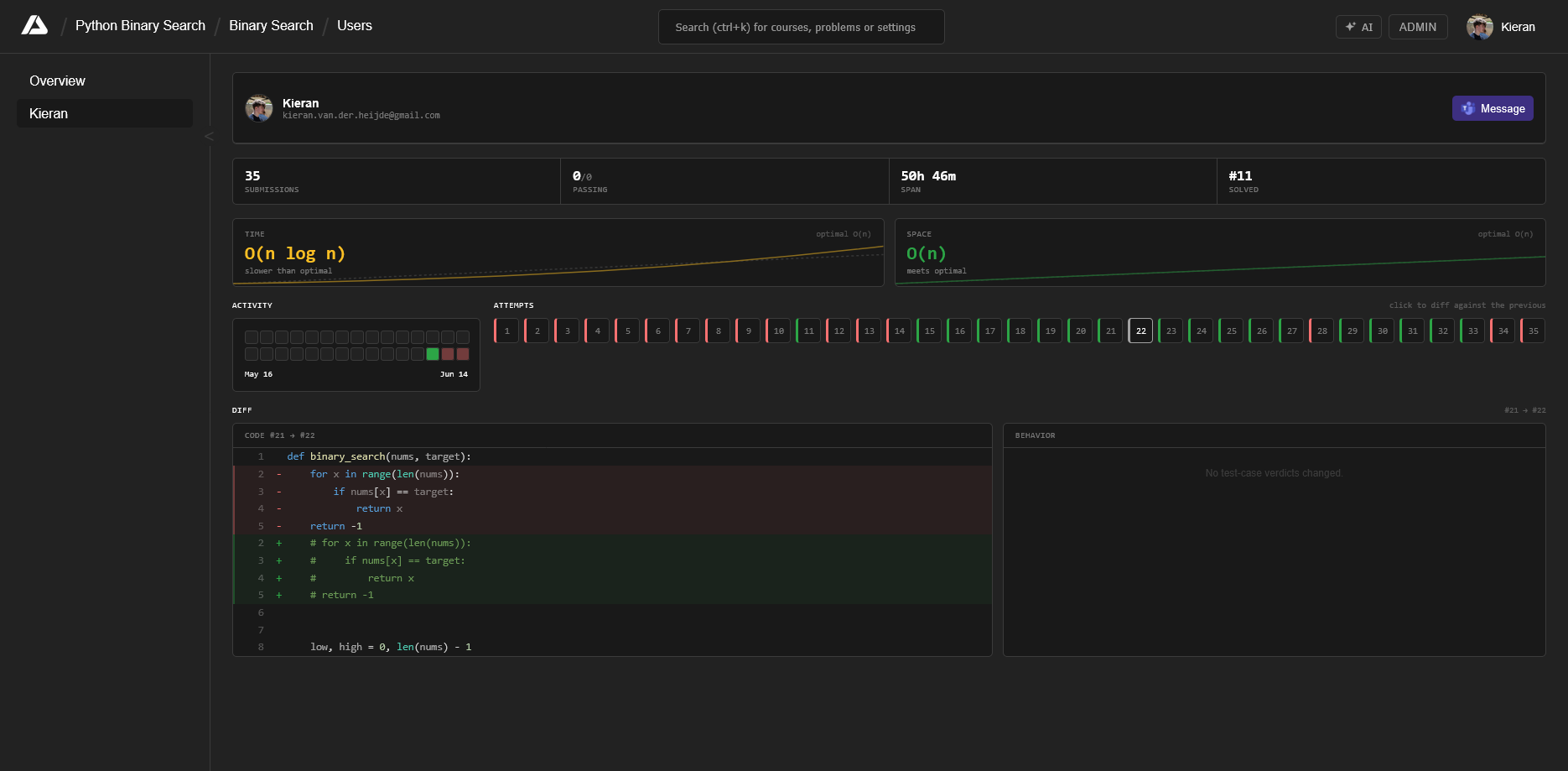Image resolution: width=1568 pixels, height=771 pixels.
Task: Click the #11 solved stat
Action: 1381,181
